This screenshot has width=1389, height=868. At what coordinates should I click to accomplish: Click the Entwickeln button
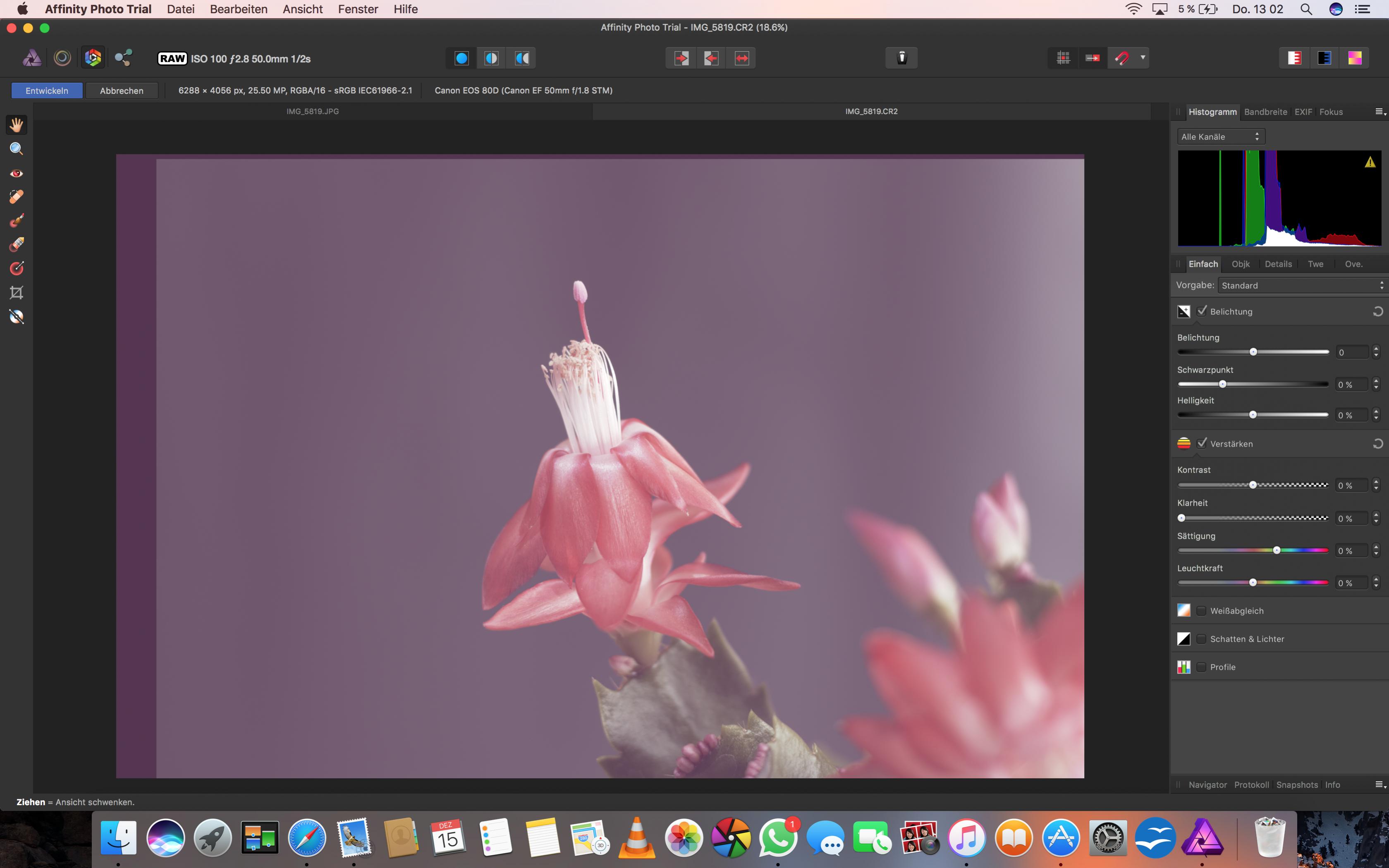pos(47,91)
